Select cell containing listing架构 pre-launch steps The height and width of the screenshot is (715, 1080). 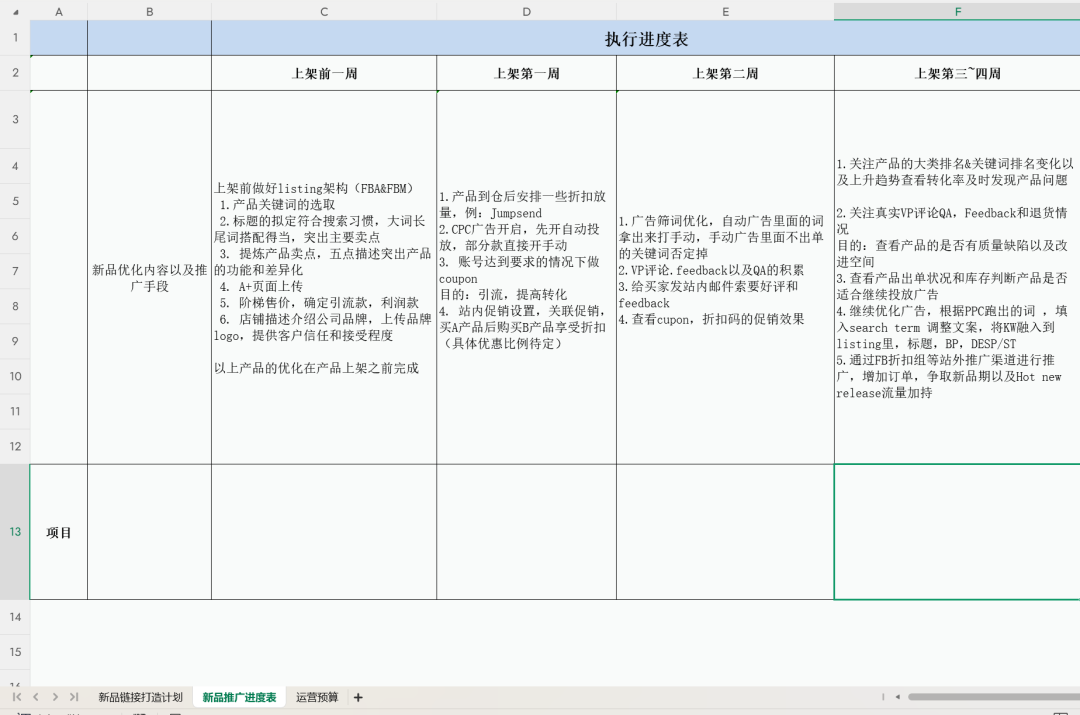[324, 278]
